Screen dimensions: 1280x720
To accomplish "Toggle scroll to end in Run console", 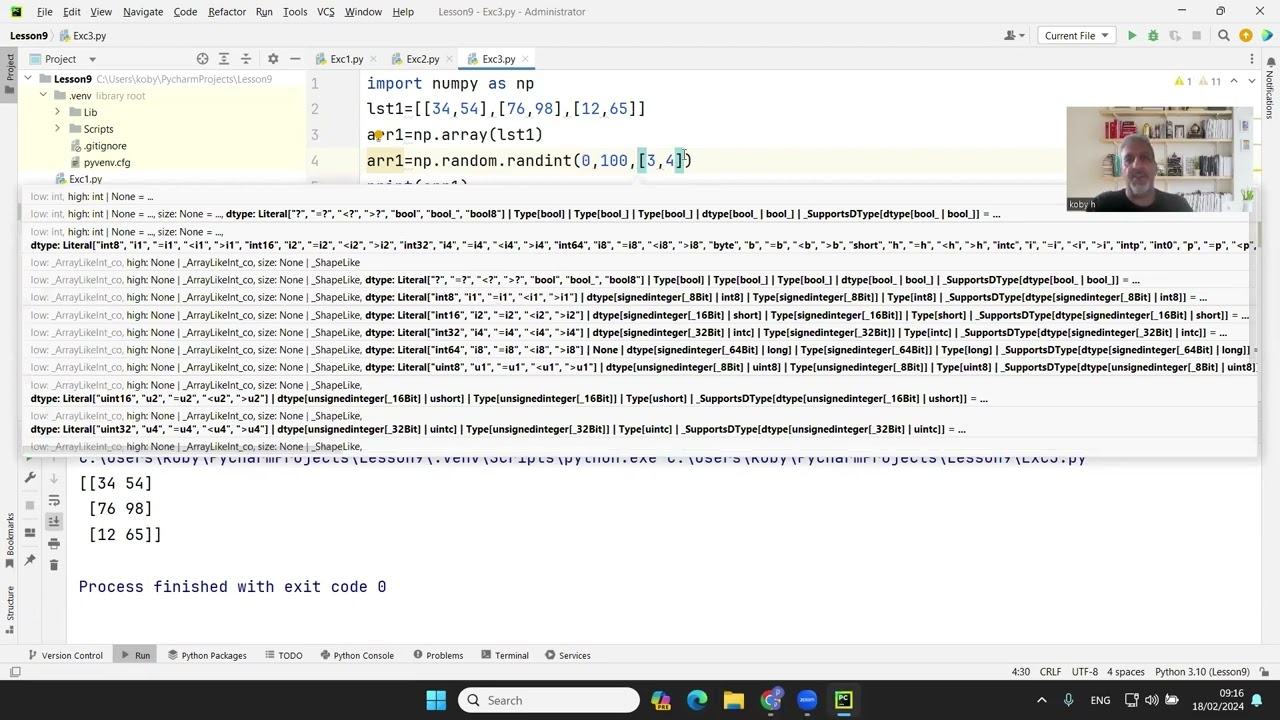I will click(54, 521).
